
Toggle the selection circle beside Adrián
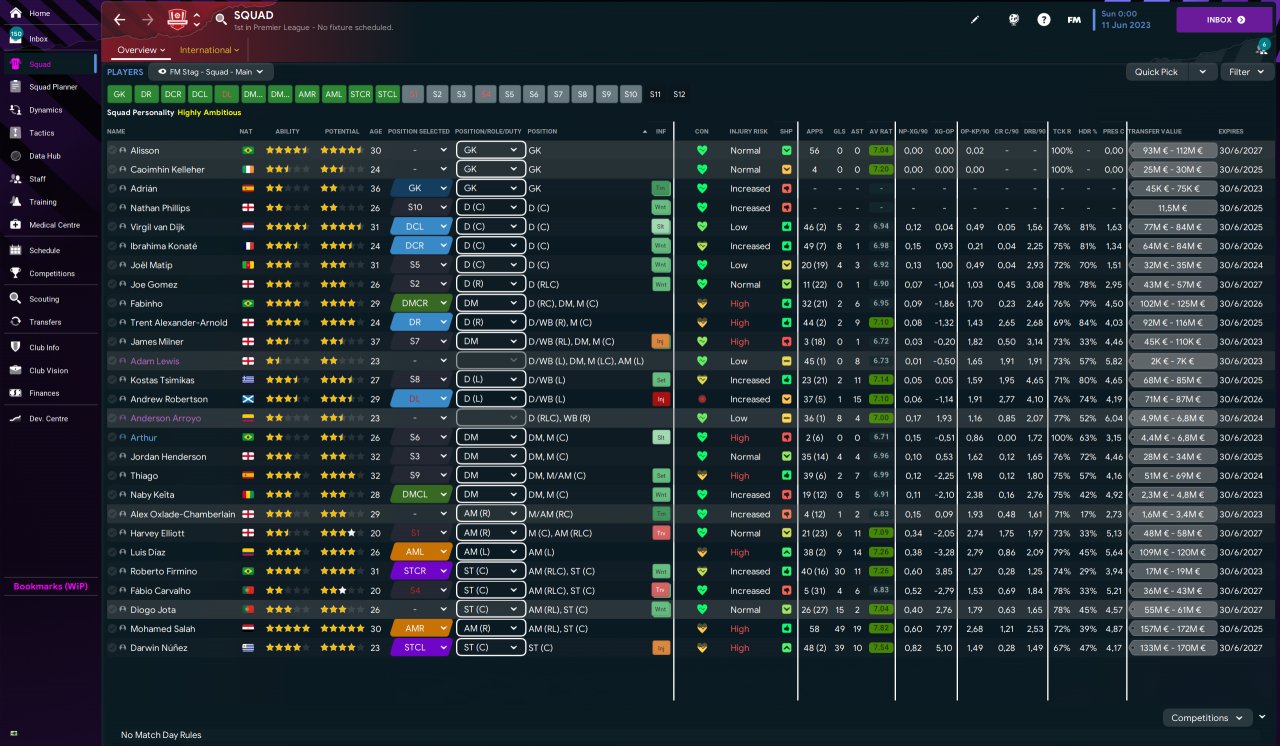(x=113, y=189)
